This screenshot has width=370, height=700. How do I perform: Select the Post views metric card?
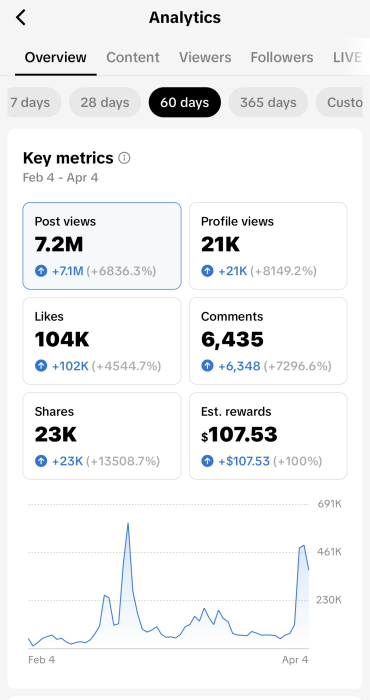click(102, 246)
